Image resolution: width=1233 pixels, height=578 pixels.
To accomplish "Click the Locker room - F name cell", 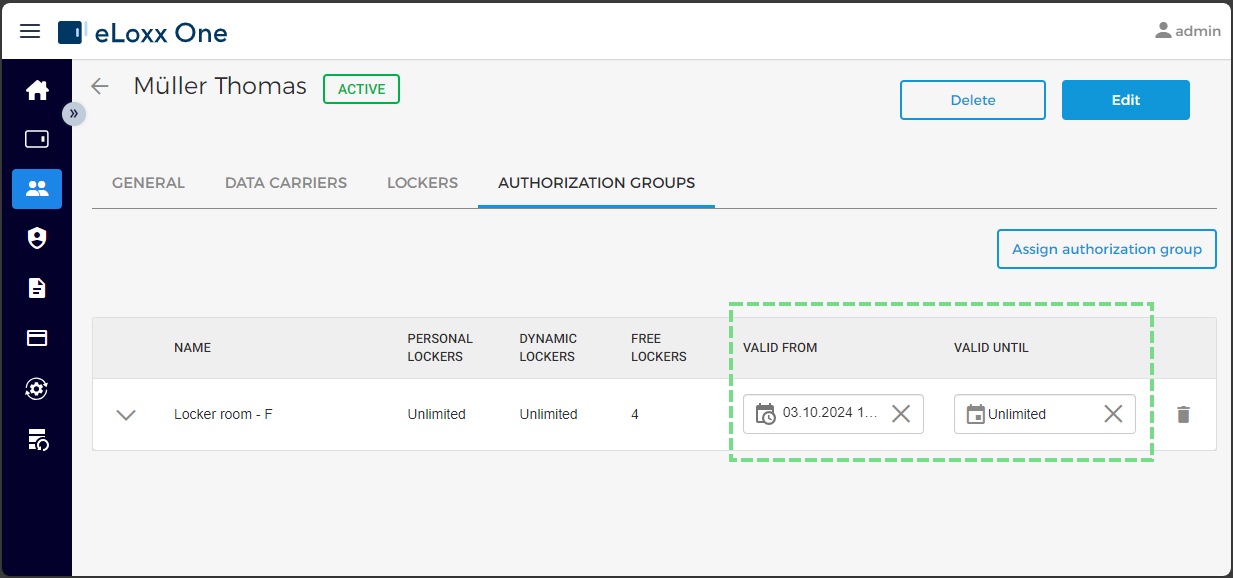I will [x=223, y=414].
